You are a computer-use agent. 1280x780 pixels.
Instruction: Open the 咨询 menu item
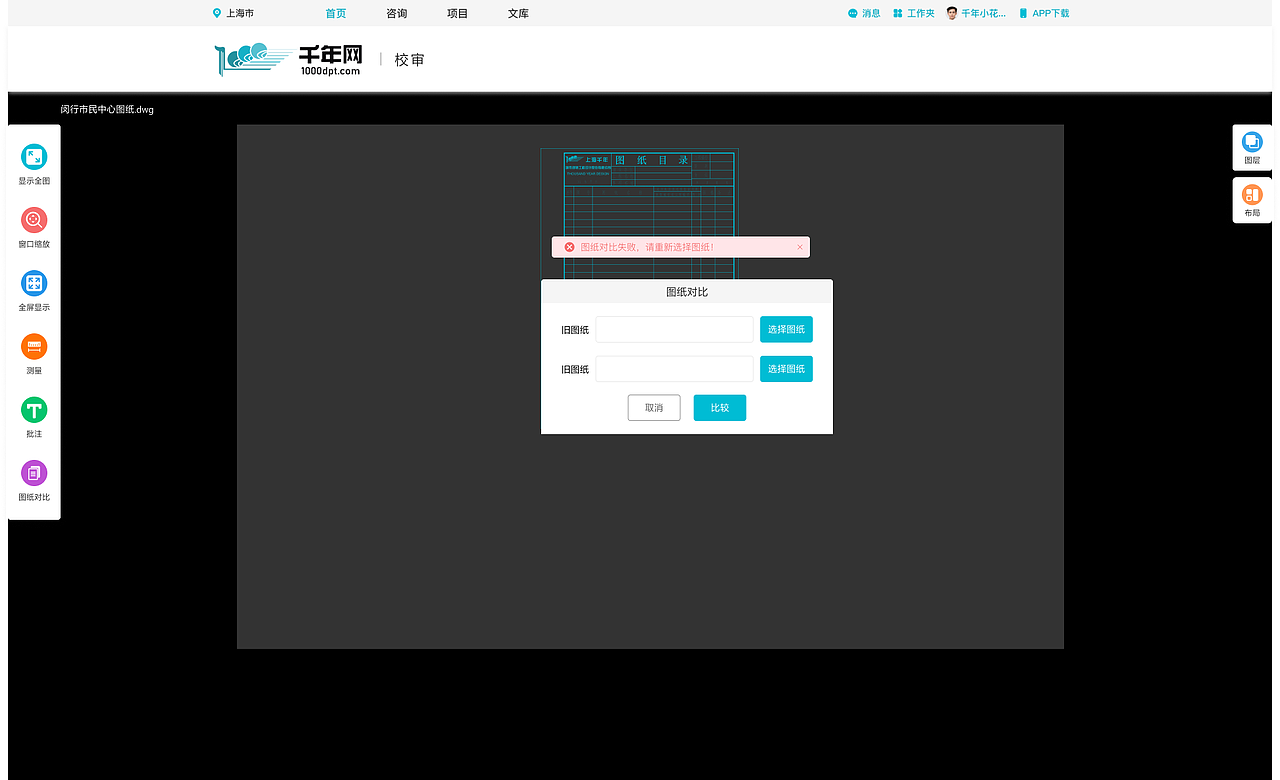coord(396,13)
